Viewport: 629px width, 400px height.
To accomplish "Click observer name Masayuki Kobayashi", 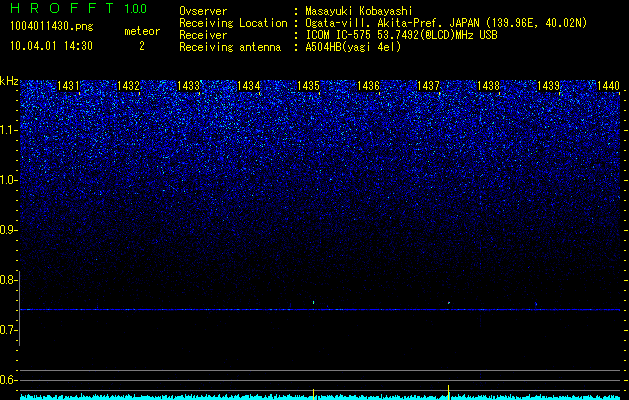I will (359, 11).
